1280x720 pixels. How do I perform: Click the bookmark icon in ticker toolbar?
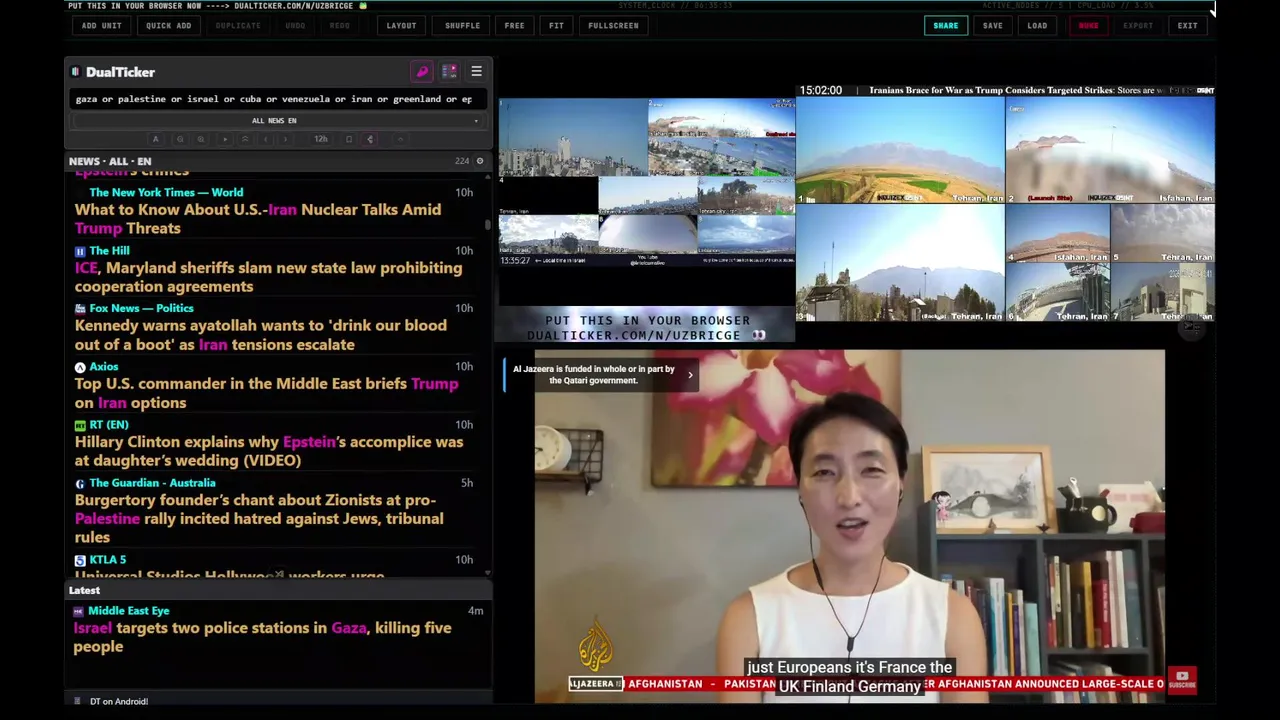(x=349, y=139)
